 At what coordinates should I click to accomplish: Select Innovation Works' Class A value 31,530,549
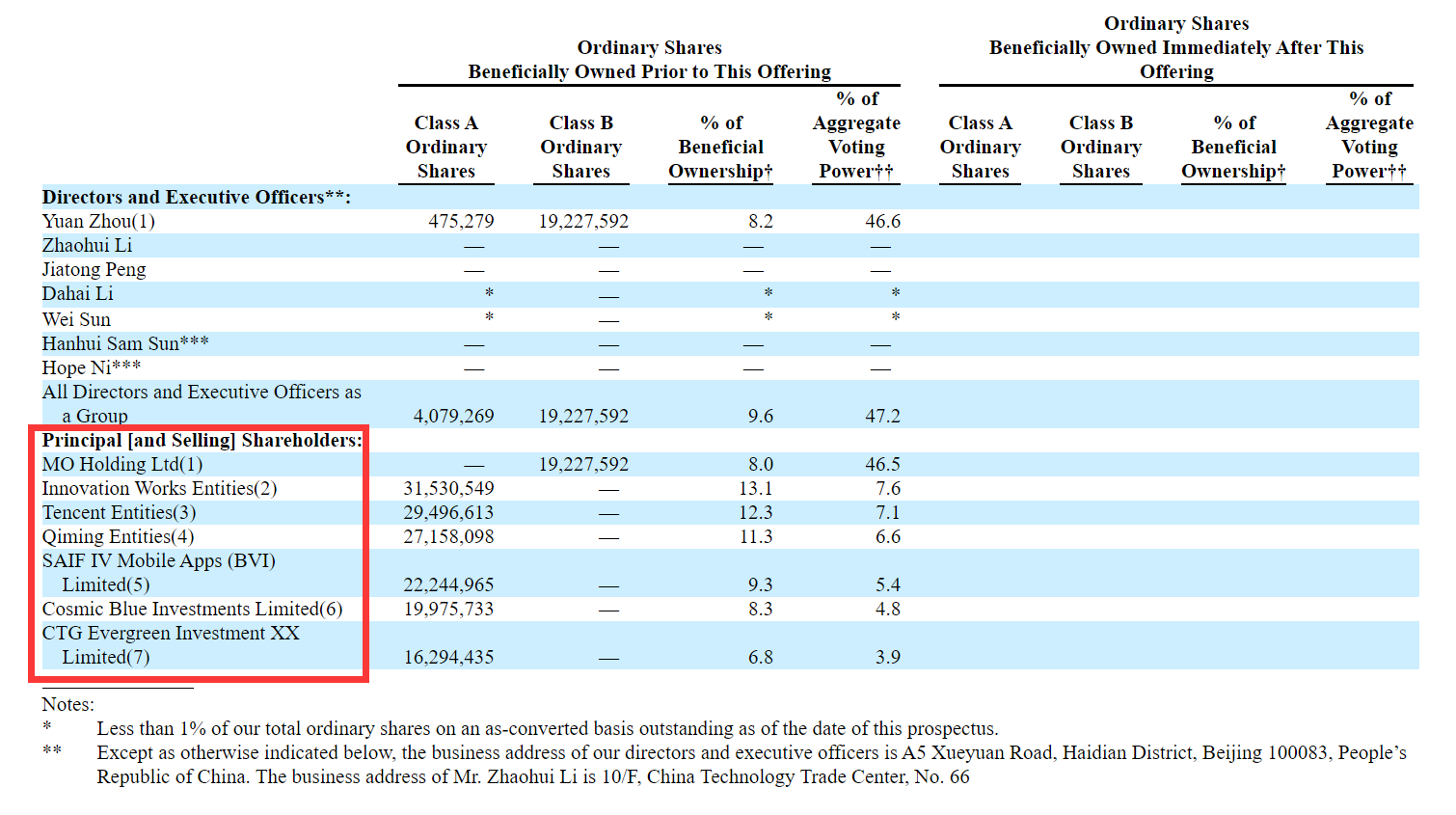448,489
